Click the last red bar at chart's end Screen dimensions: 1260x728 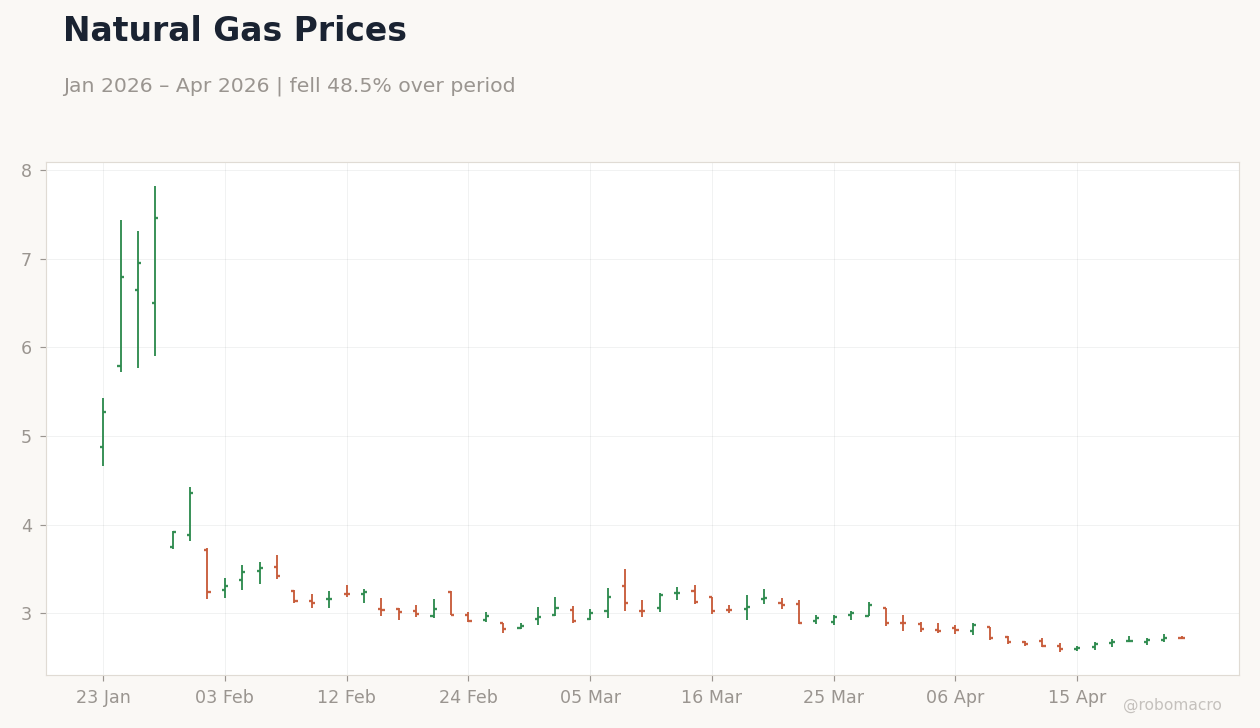point(1181,638)
